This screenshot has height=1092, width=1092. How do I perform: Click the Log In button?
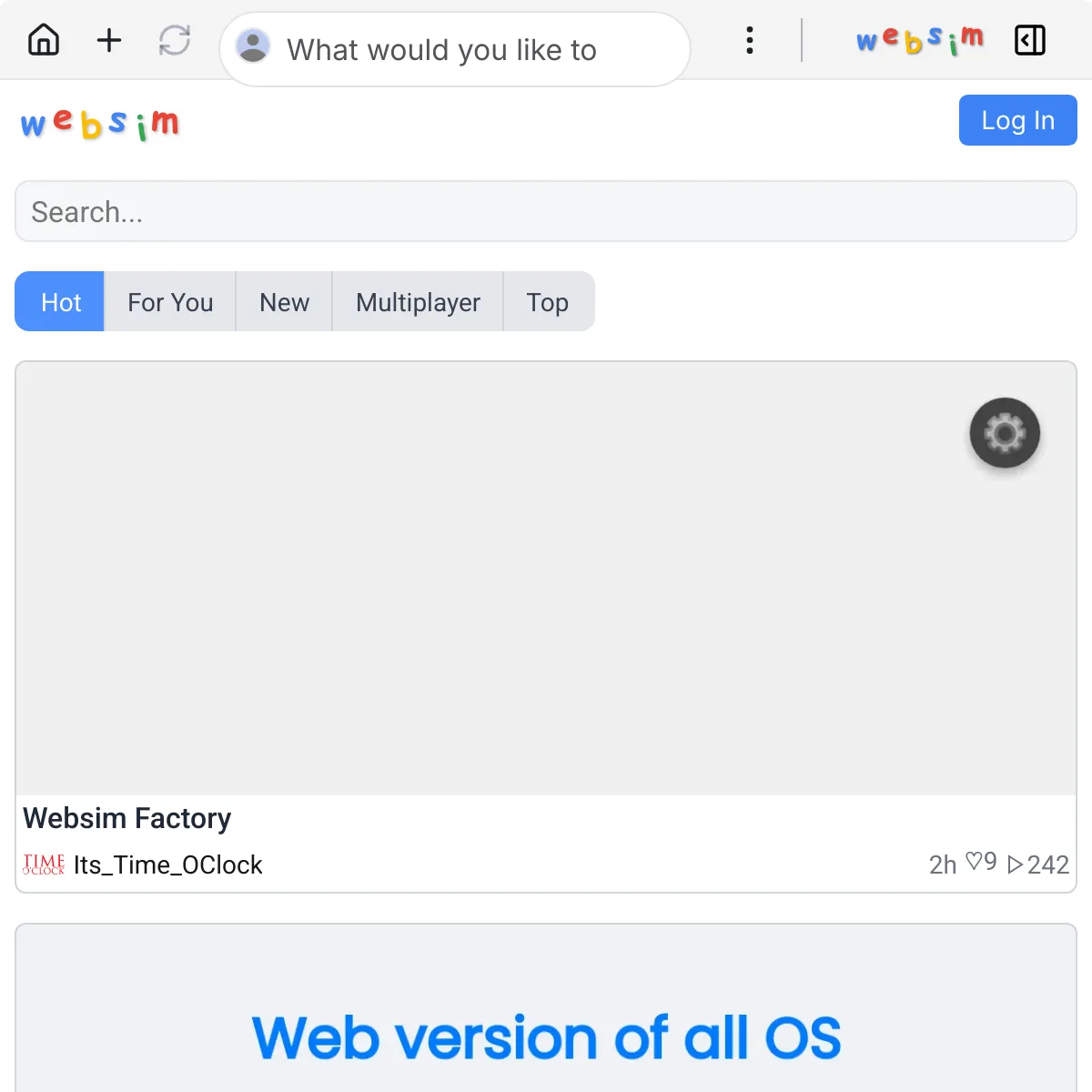tap(1017, 120)
